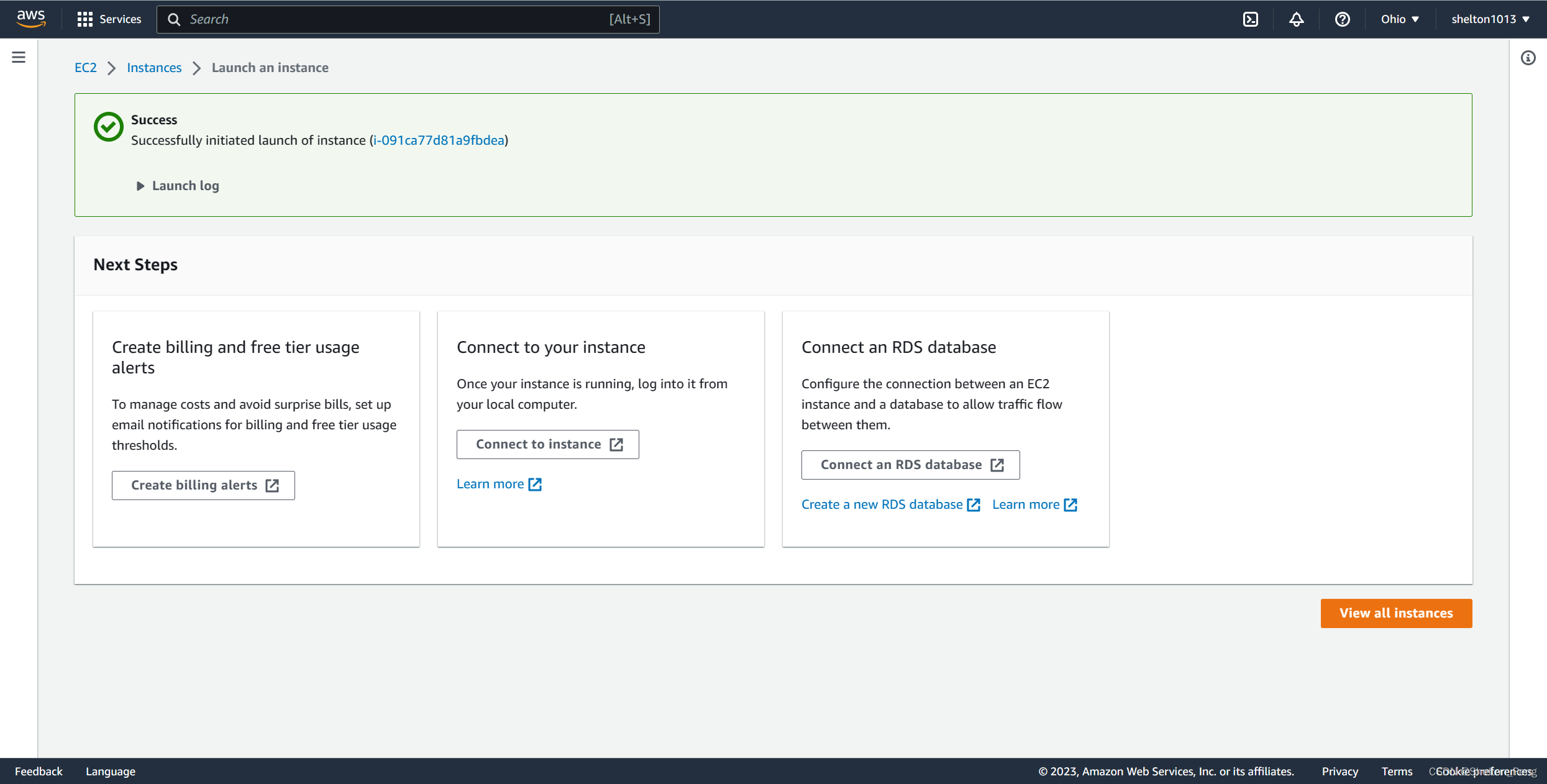Click the search magnifier icon

pyautogui.click(x=174, y=19)
